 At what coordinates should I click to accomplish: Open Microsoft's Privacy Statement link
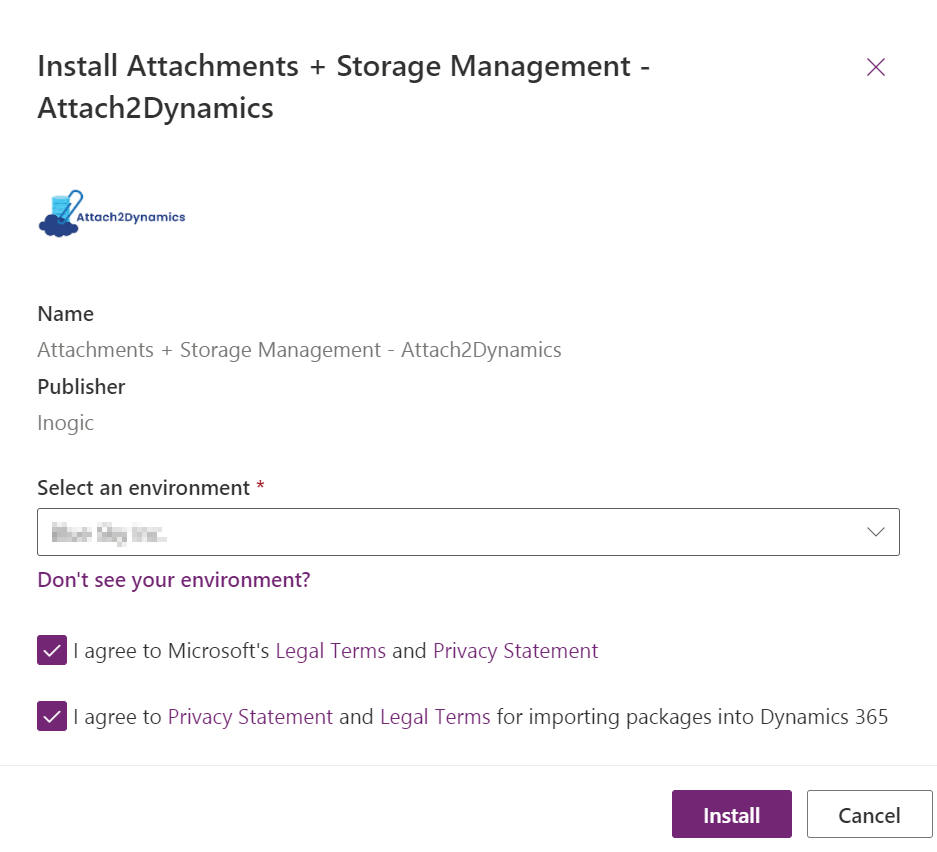[x=515, y=650]
